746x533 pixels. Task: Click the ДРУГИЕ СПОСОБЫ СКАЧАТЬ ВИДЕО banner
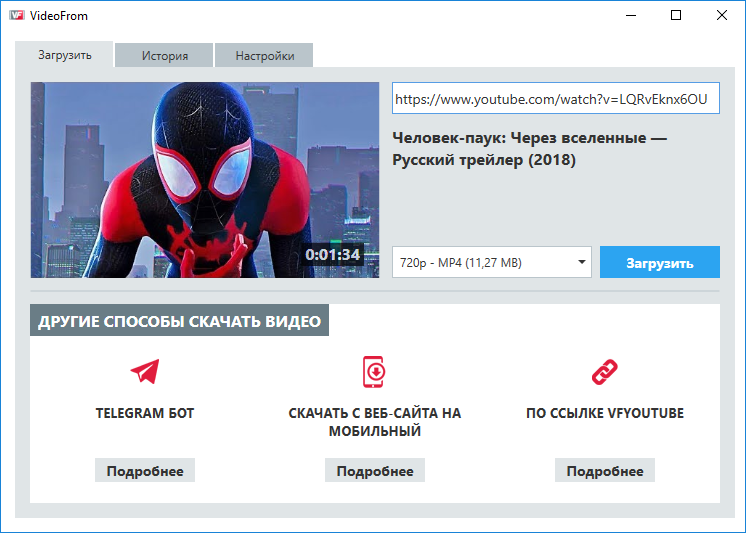(179, 320)
